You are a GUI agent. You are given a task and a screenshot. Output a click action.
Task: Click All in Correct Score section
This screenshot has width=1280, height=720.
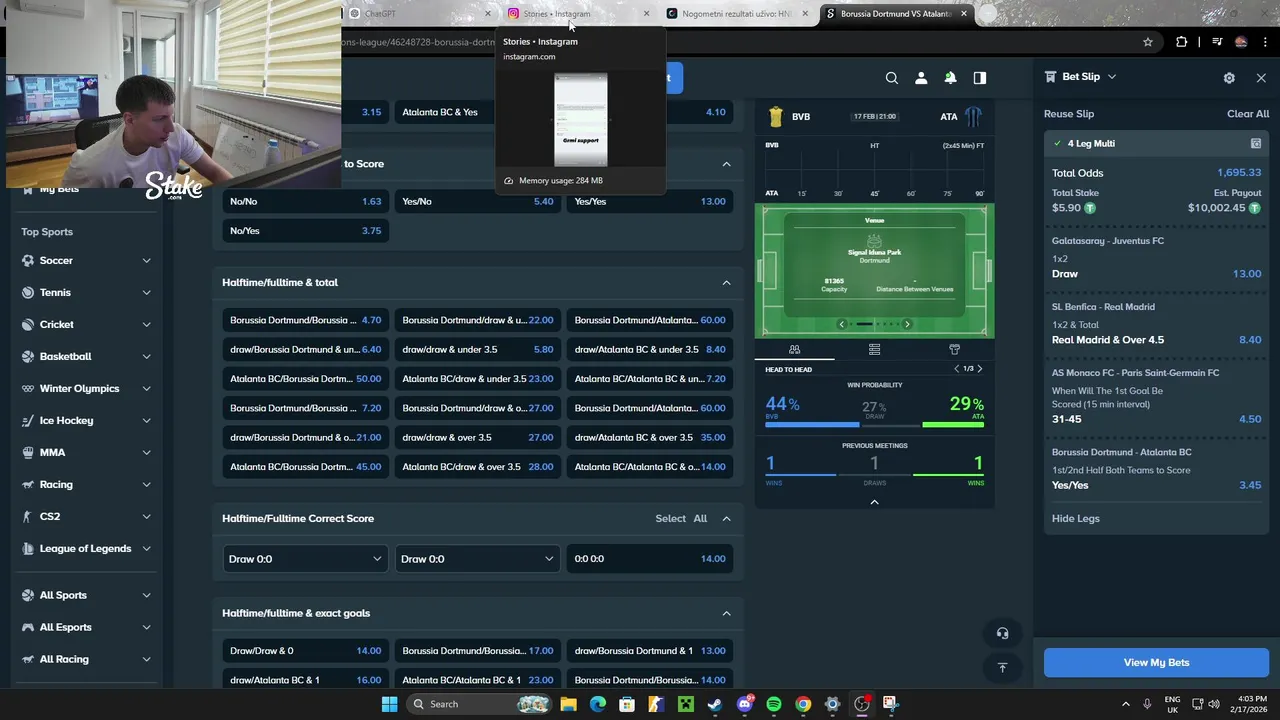coord(700,519)
